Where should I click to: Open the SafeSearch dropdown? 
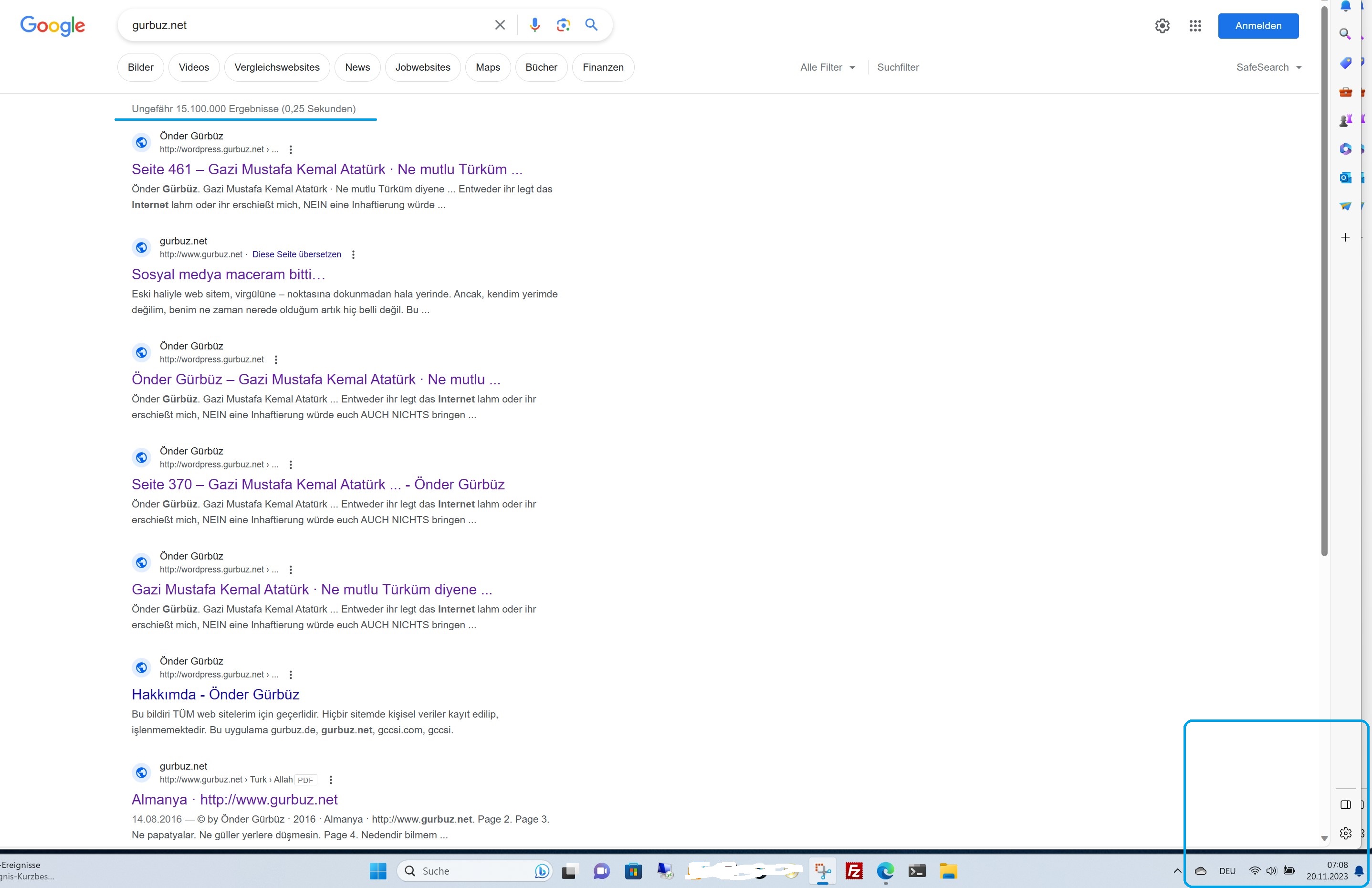point(1269,67)
